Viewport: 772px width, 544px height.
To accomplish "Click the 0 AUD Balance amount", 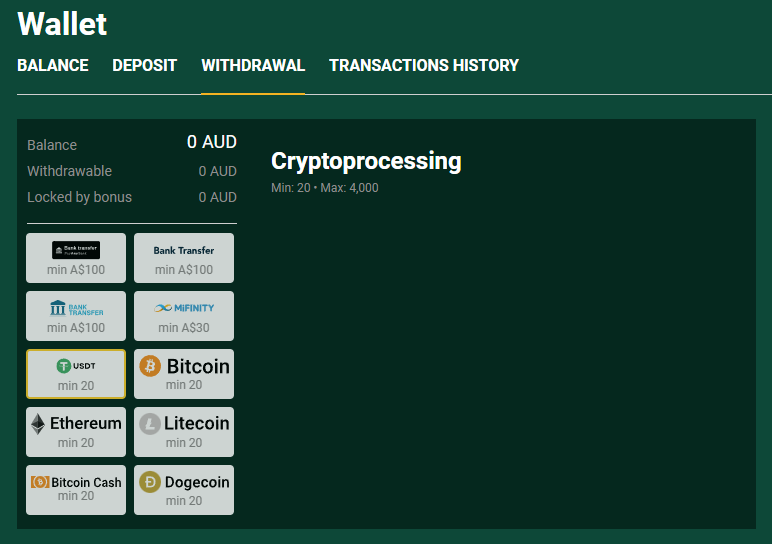I will [x=211, y=143].
